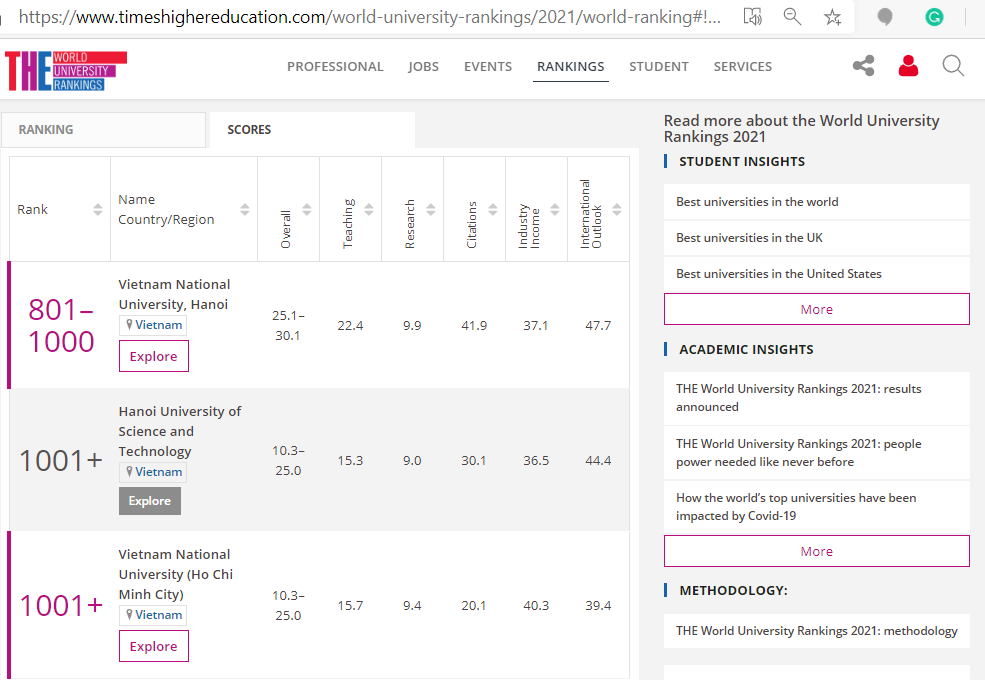Sort table by Rank column arrows

[x=97, y=210]
